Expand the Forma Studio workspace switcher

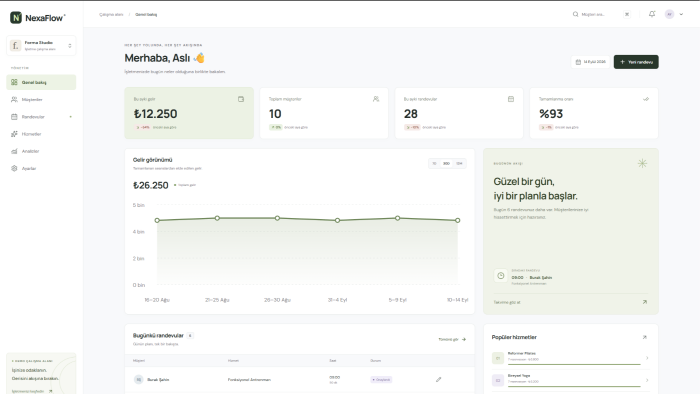click(70, 46)
